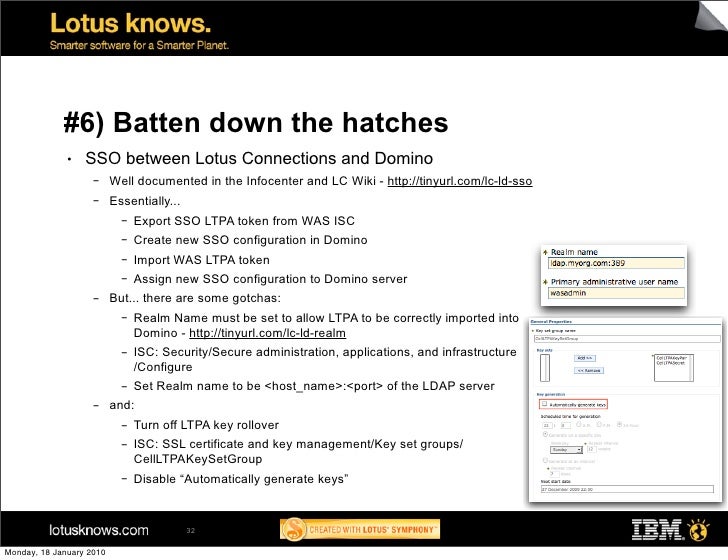Screen dimensions: 728x560
Task: Click the Realm name input field
Action: (617, 263)
